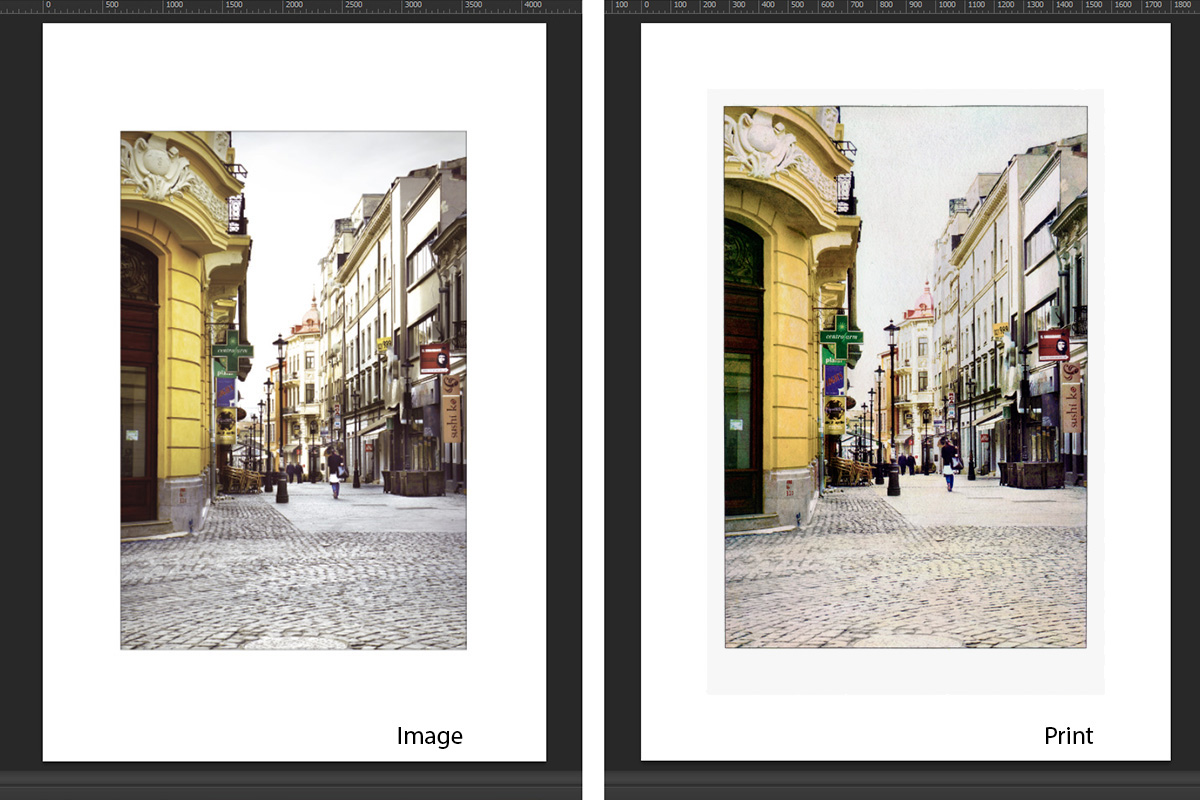Image resolution: width=1200 pixels, height=800 pixels.
Task: Select the green pharmacy cross in Image photo
Action: [232, 349]
